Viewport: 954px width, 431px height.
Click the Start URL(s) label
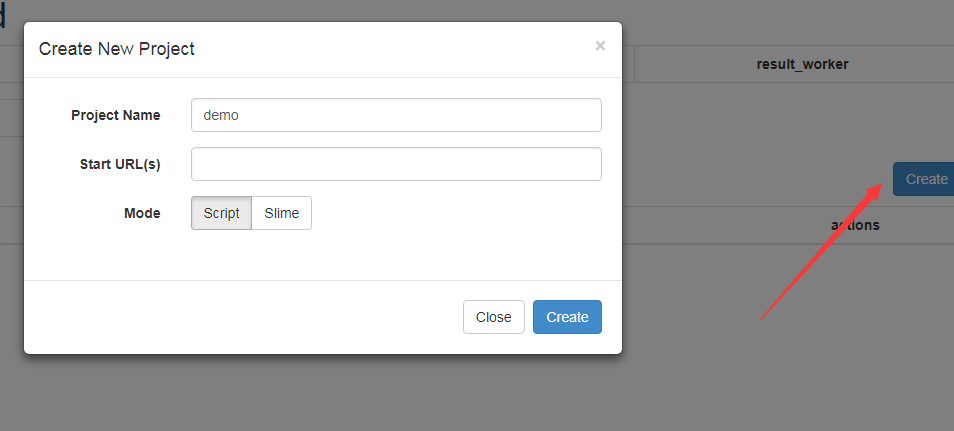coord(120,164)
